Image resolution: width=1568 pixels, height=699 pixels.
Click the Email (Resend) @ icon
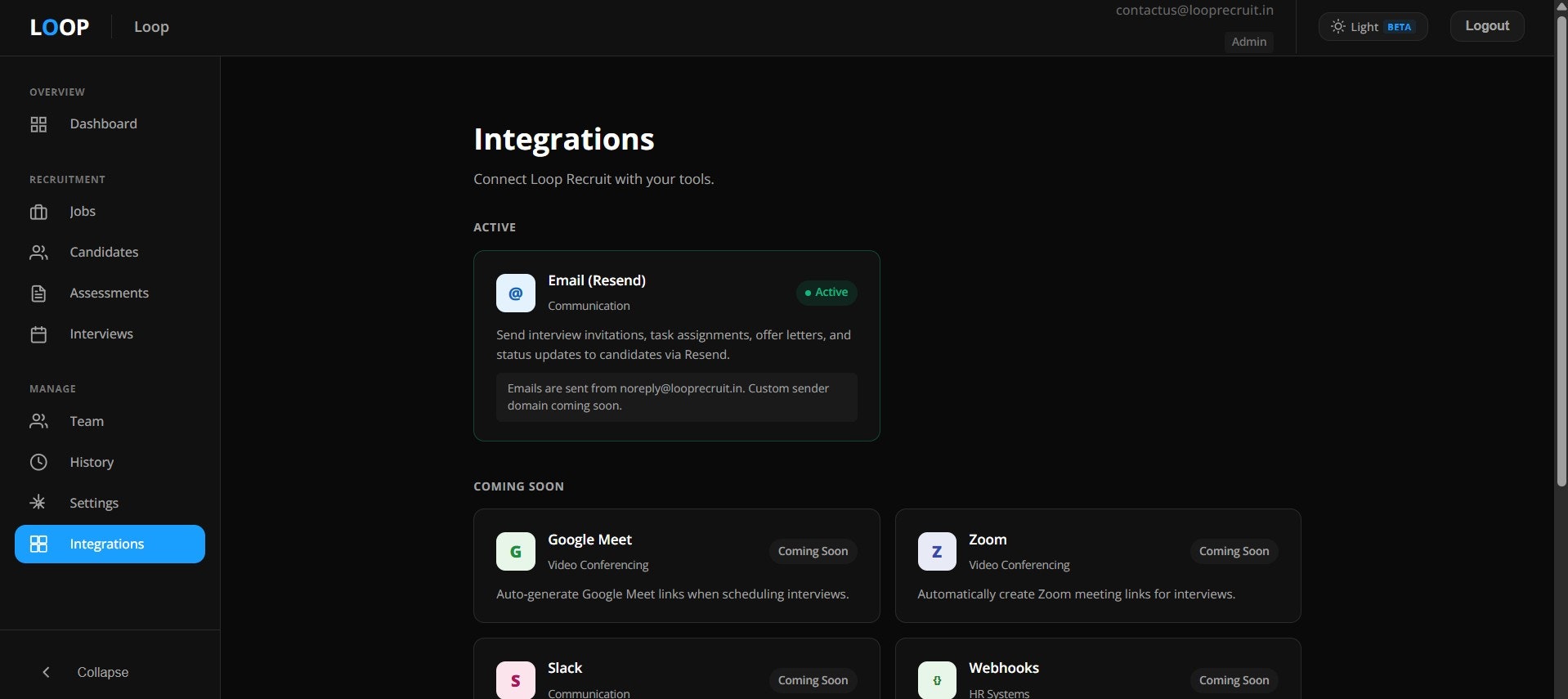[516, 293]
